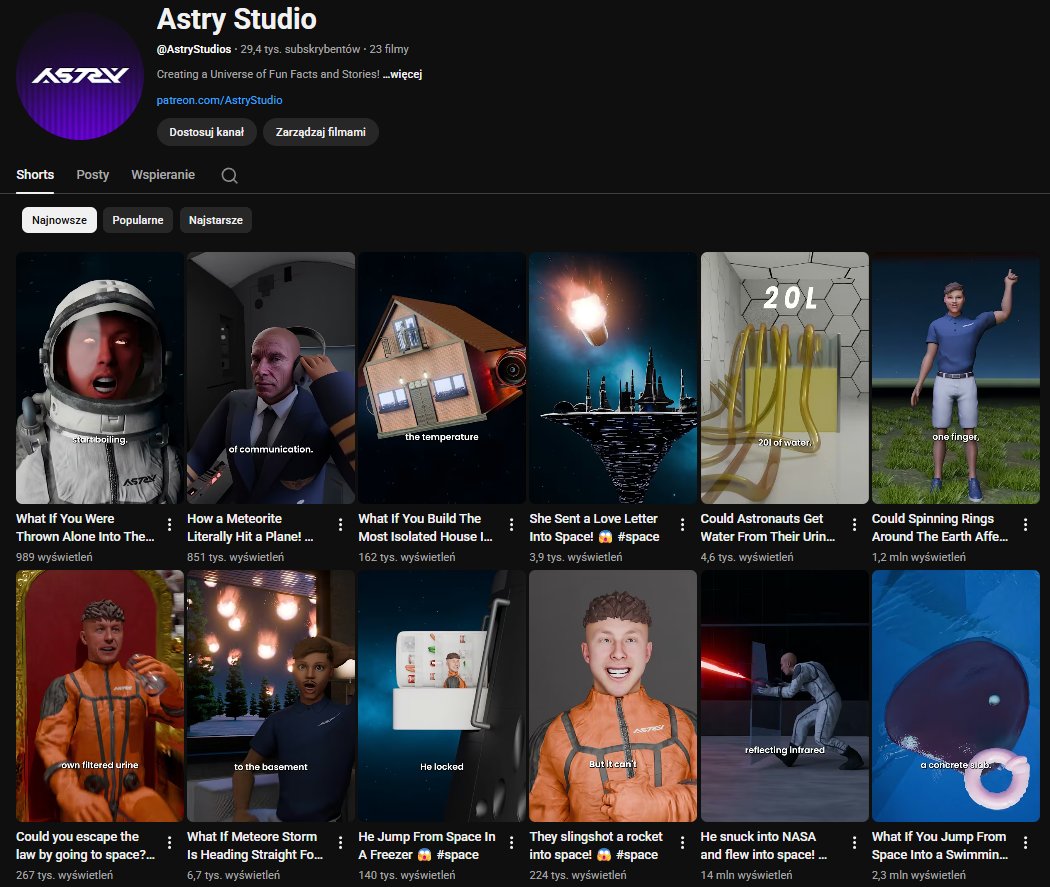Play the 'reflecting infrared' laser thumbnail
Image resolution: width=1050 pixels, height=887 pixels.
click(784, 696)
